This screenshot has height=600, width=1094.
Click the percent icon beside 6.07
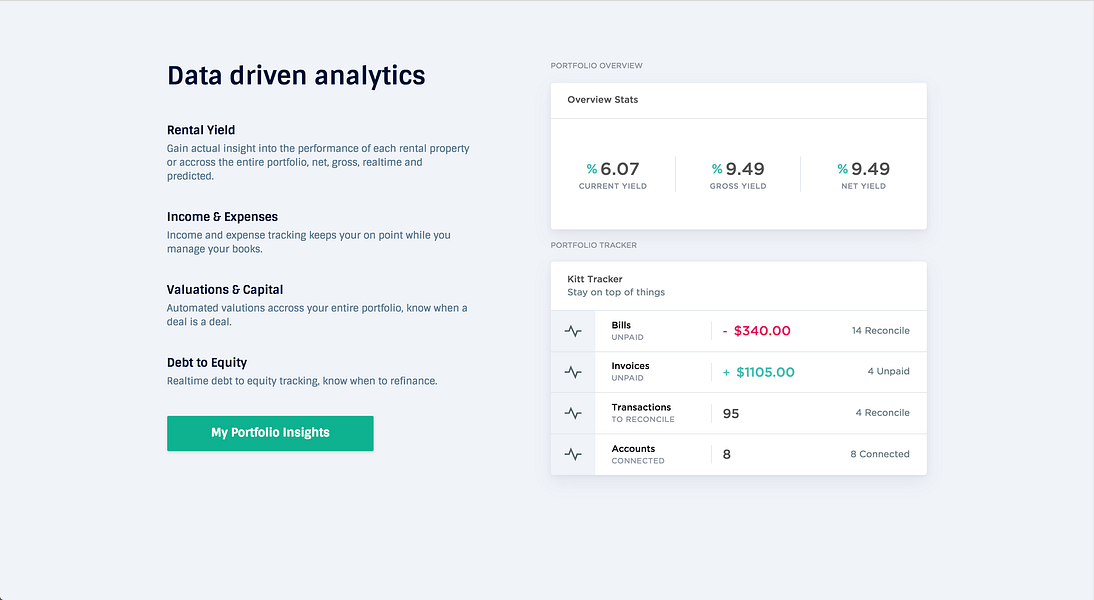coord(592,169)
